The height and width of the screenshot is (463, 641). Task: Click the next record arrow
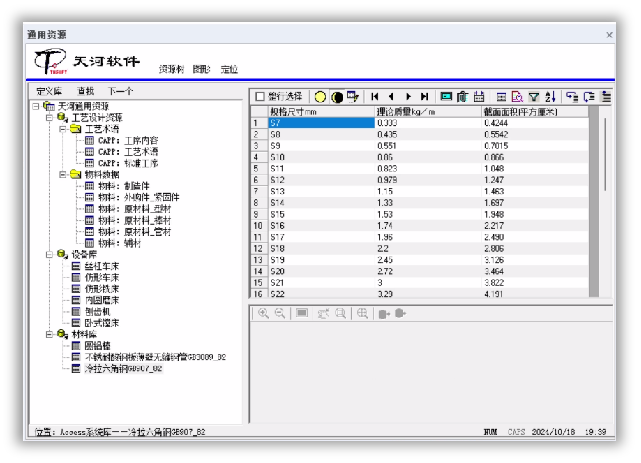(408, 96)
